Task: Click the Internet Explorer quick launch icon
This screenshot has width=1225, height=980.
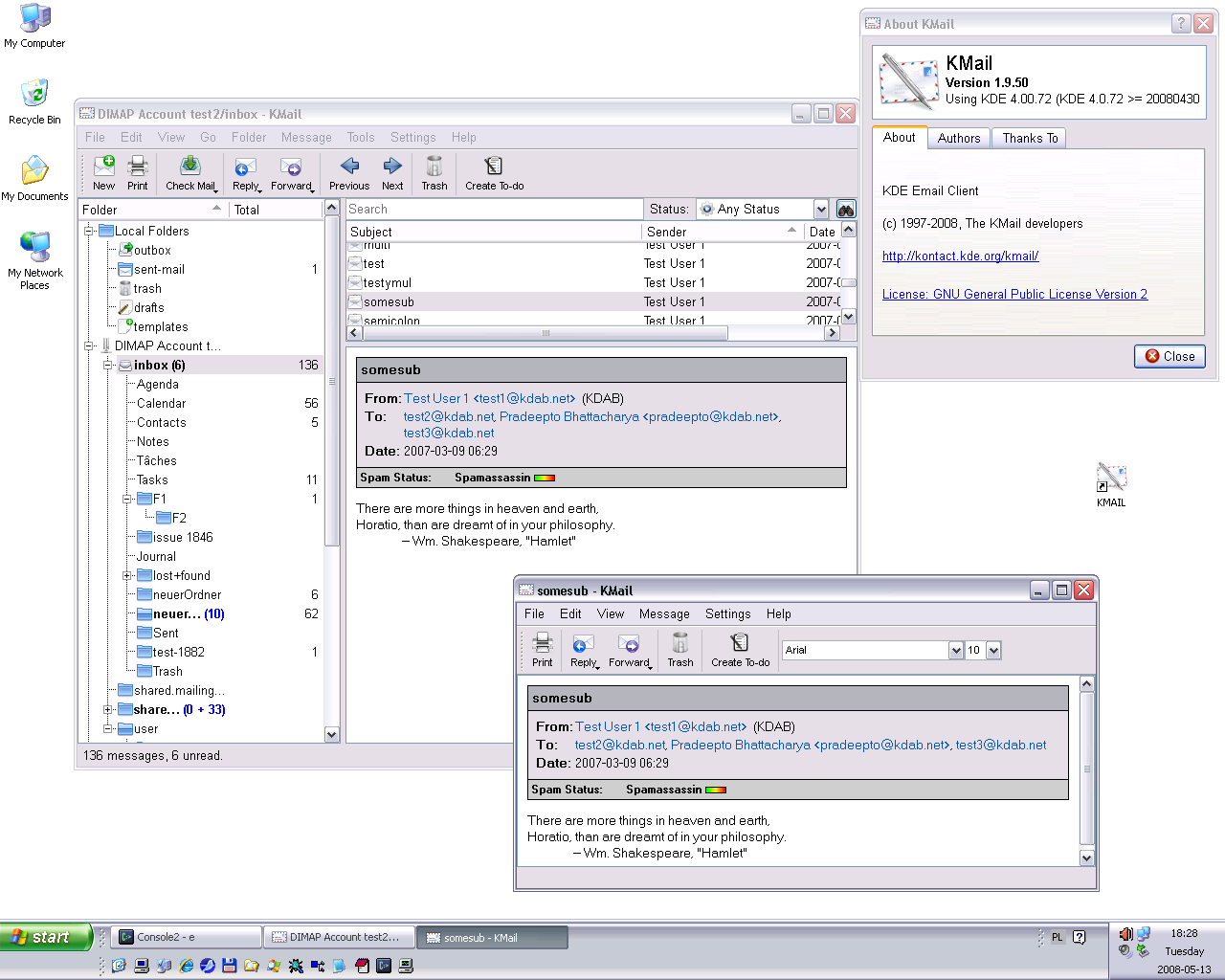Action: pyautogui.click(x=186, y=966)
